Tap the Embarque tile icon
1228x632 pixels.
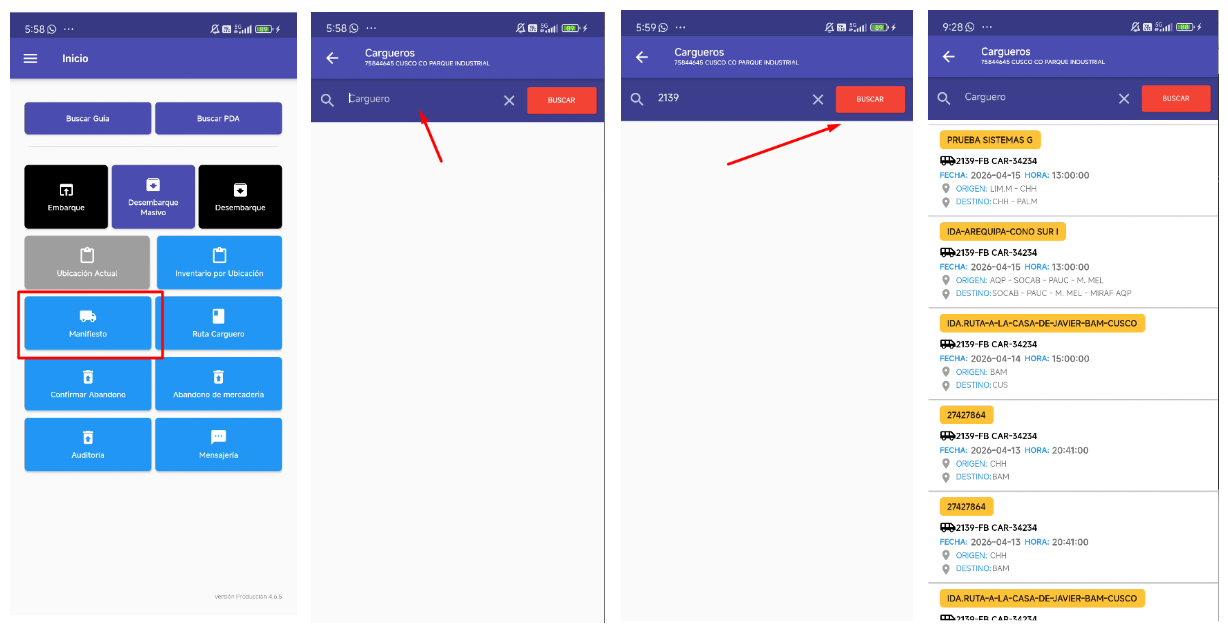(x=66, y=190)
